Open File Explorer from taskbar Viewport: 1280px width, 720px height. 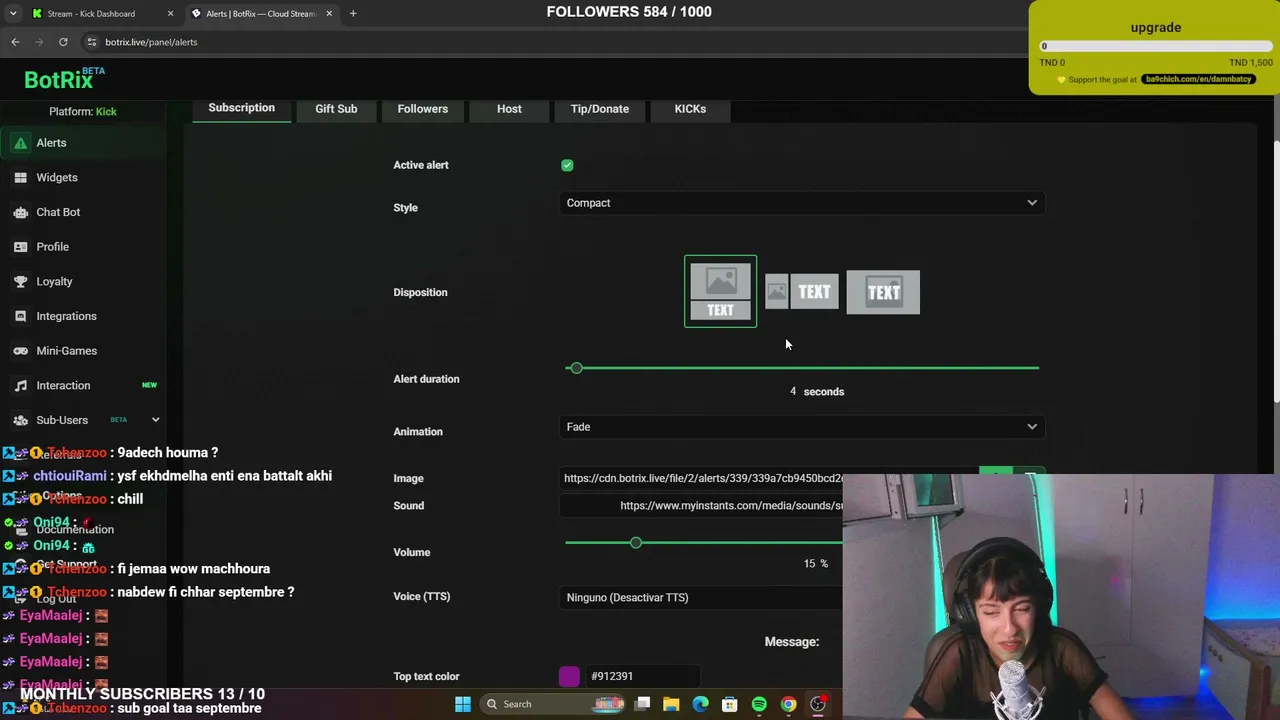tap(671, 704)
